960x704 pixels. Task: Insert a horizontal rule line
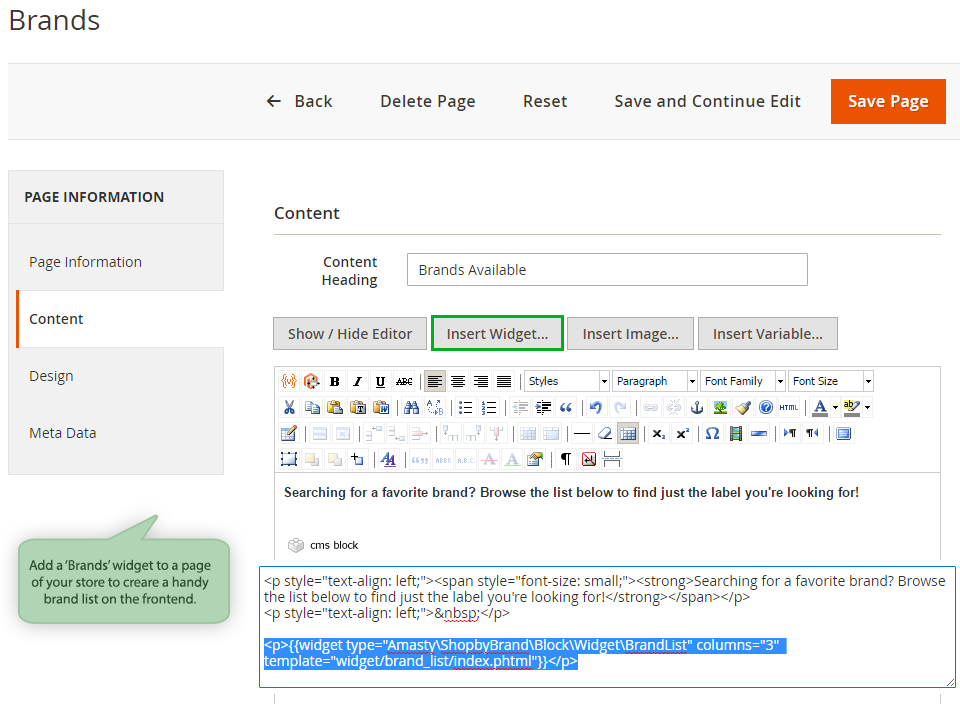pos(582,433)
